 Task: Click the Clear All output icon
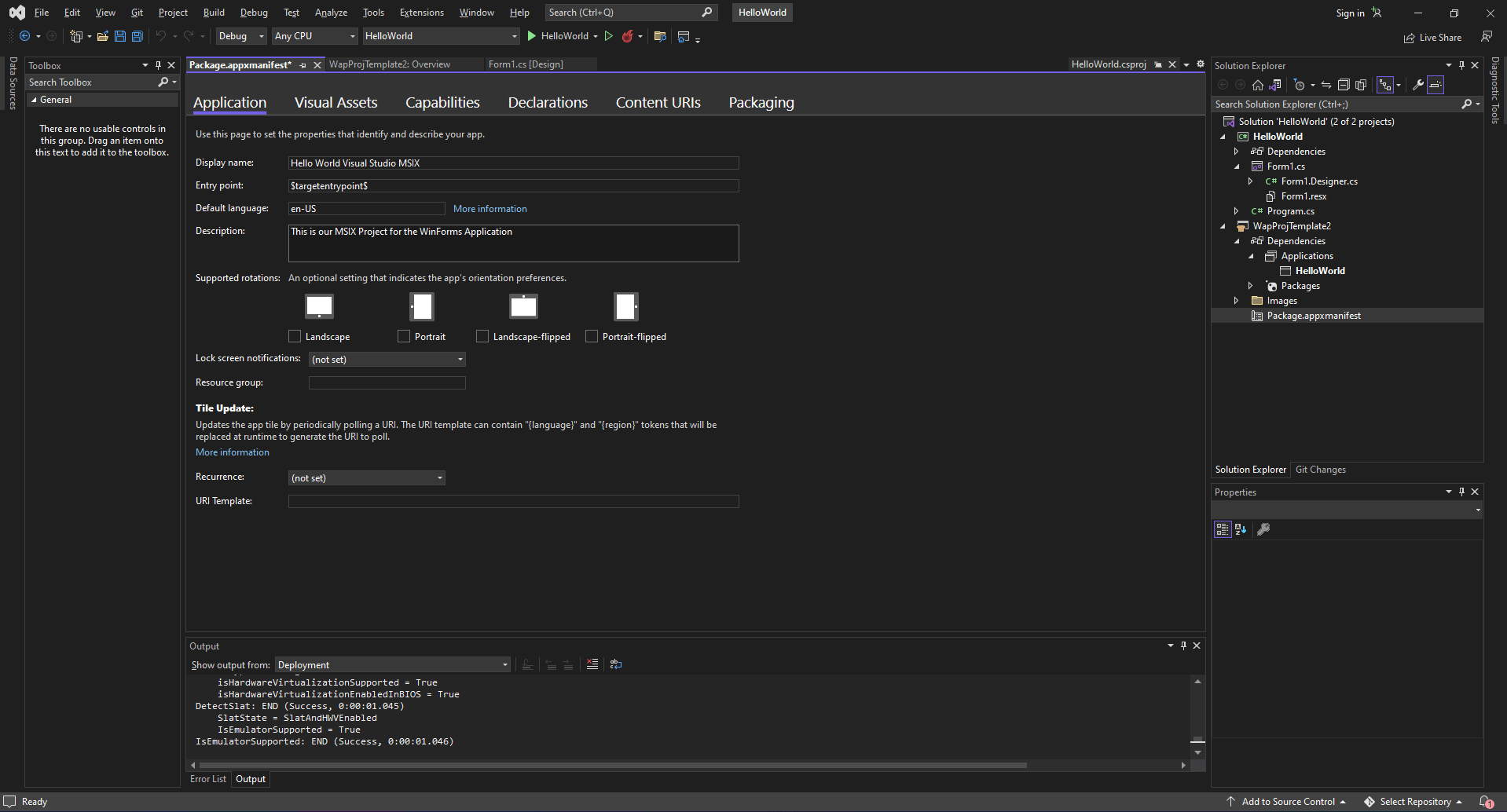pos(592,664)
